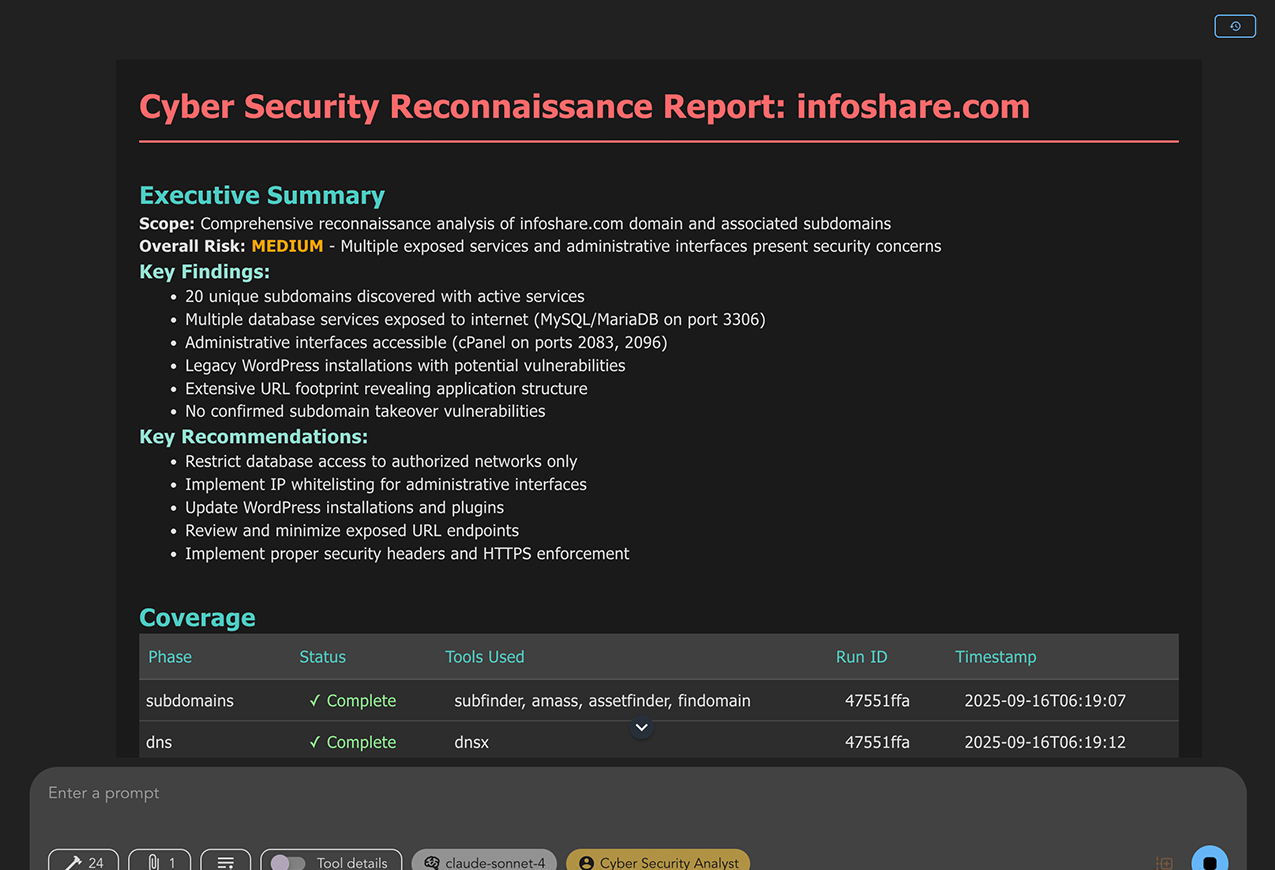Select the Phase column header

169,657
